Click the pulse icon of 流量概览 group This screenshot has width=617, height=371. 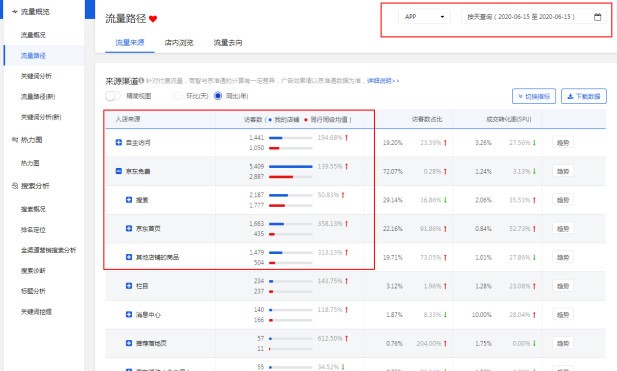coord(15,12)
